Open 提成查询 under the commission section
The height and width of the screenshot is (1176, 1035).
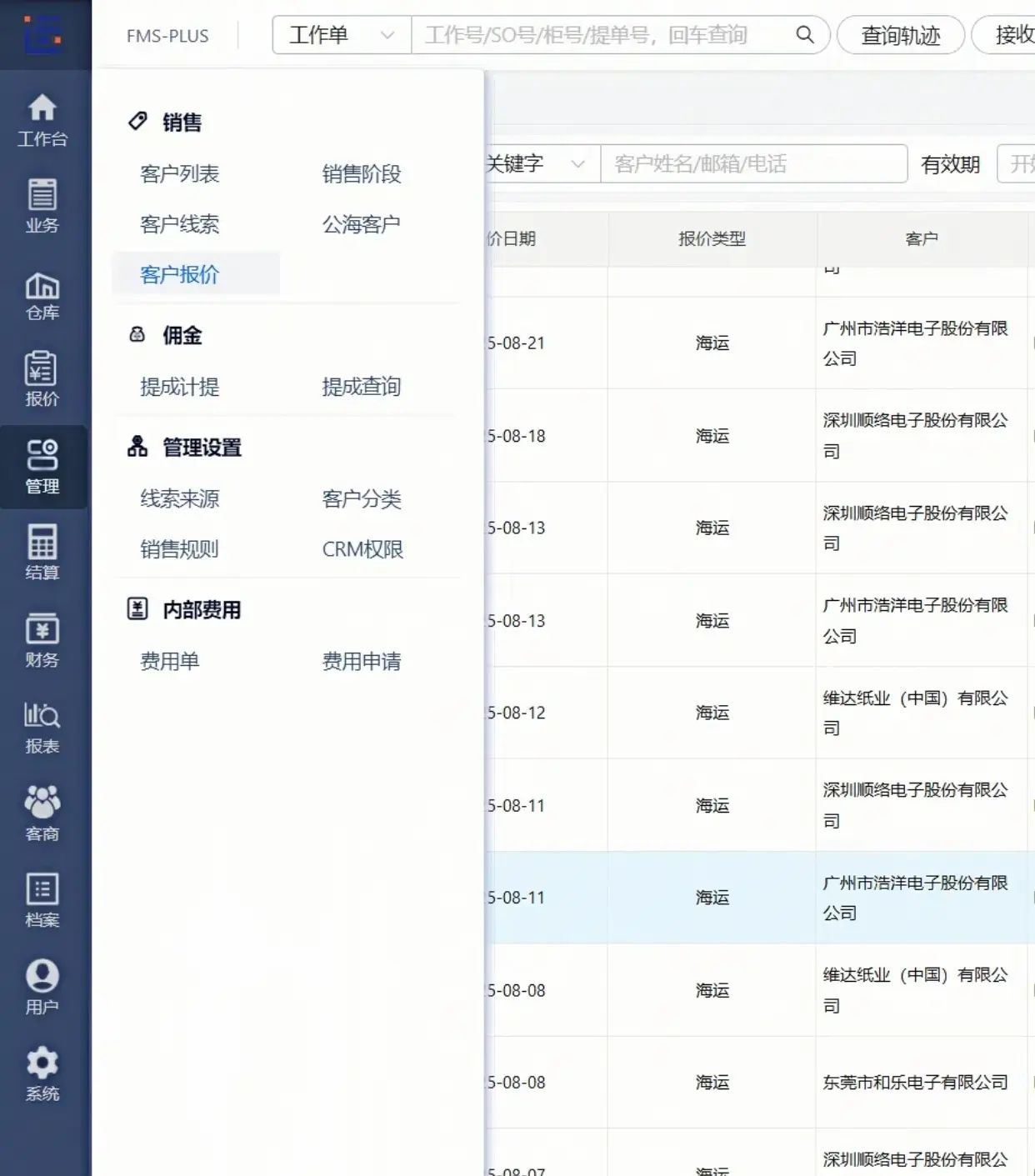pos(361,387)
